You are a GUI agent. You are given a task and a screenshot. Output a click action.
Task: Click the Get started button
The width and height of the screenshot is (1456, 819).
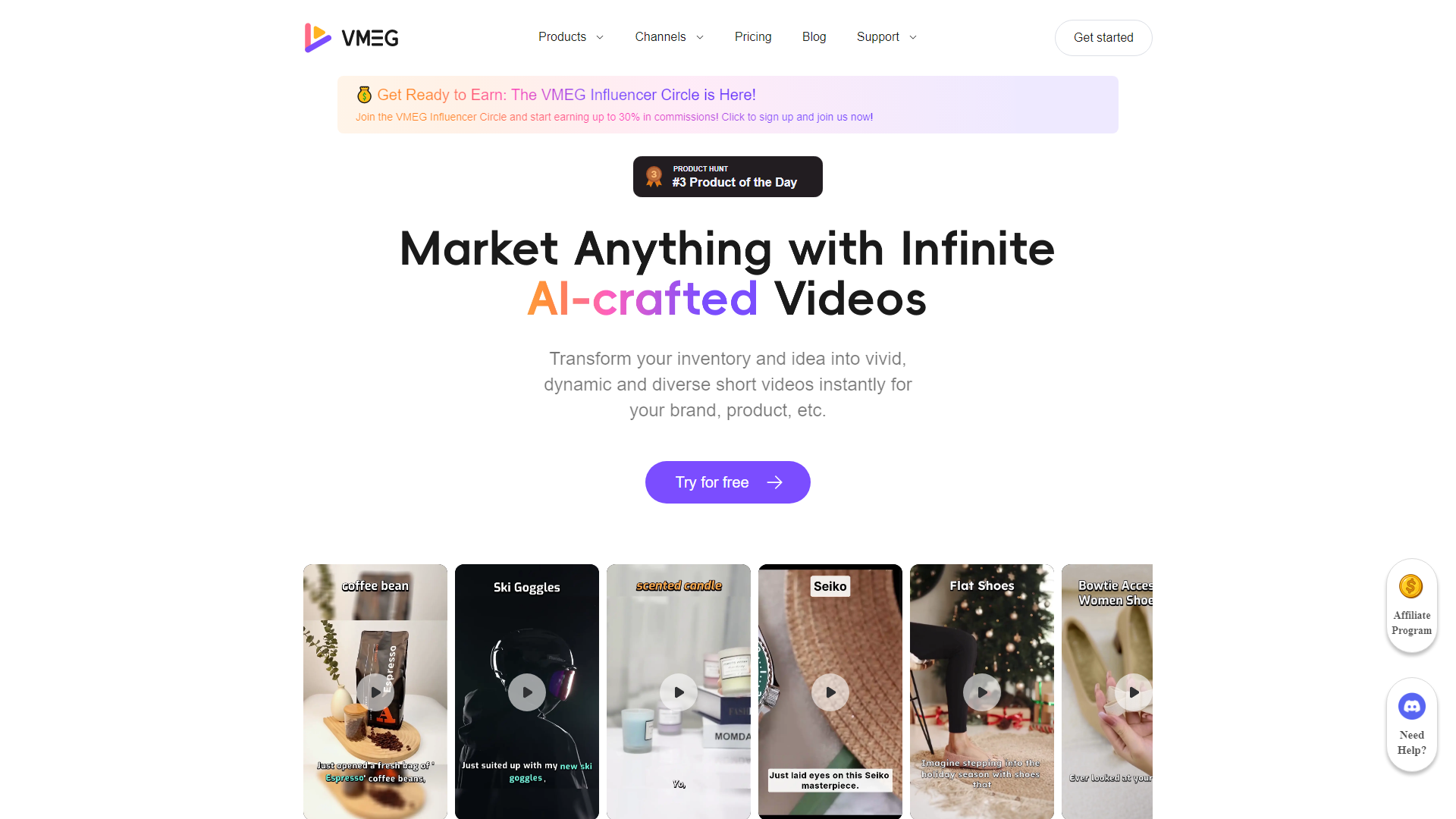[1103, 37]
